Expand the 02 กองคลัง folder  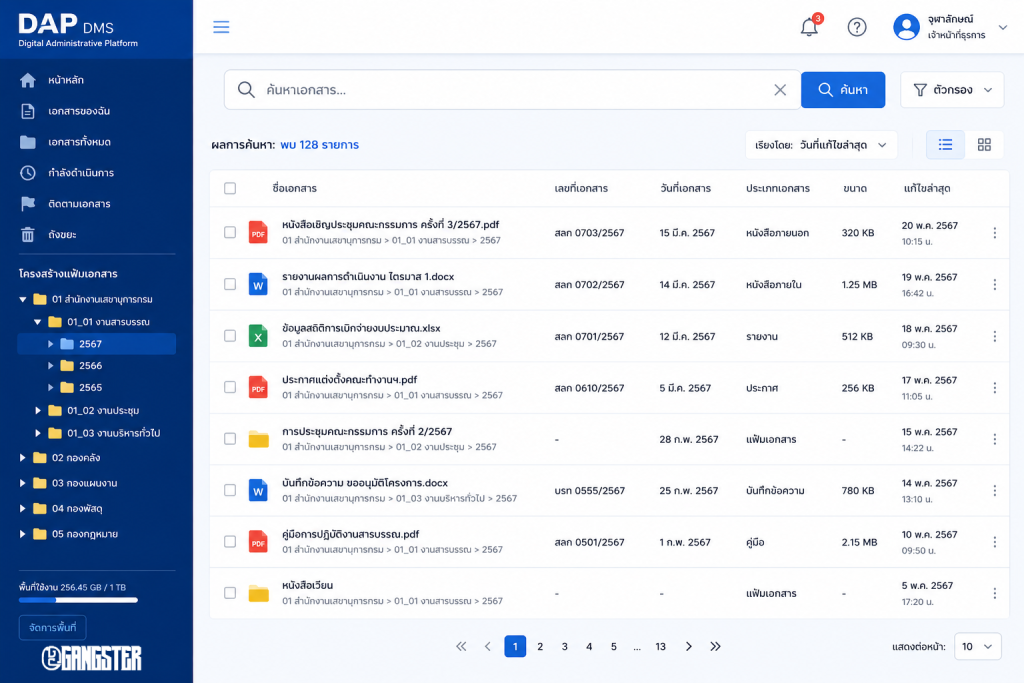click(x=23, y=458)
